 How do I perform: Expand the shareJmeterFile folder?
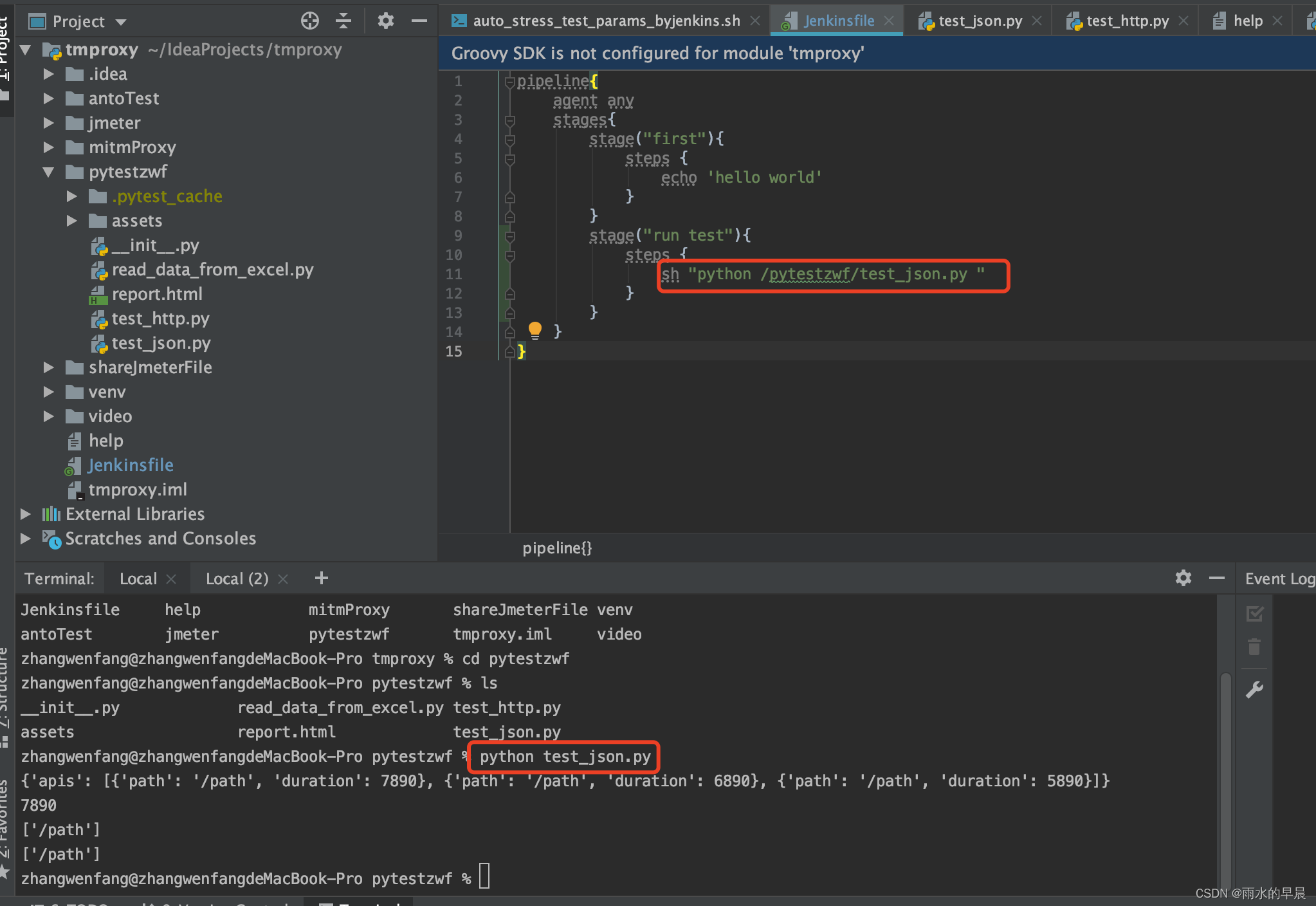pos(48,367)
